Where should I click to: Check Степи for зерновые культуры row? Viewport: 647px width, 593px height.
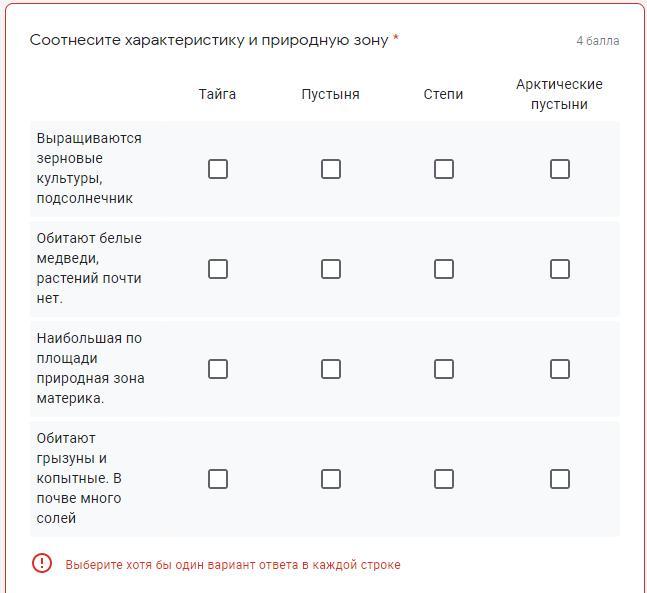(444, 169)
